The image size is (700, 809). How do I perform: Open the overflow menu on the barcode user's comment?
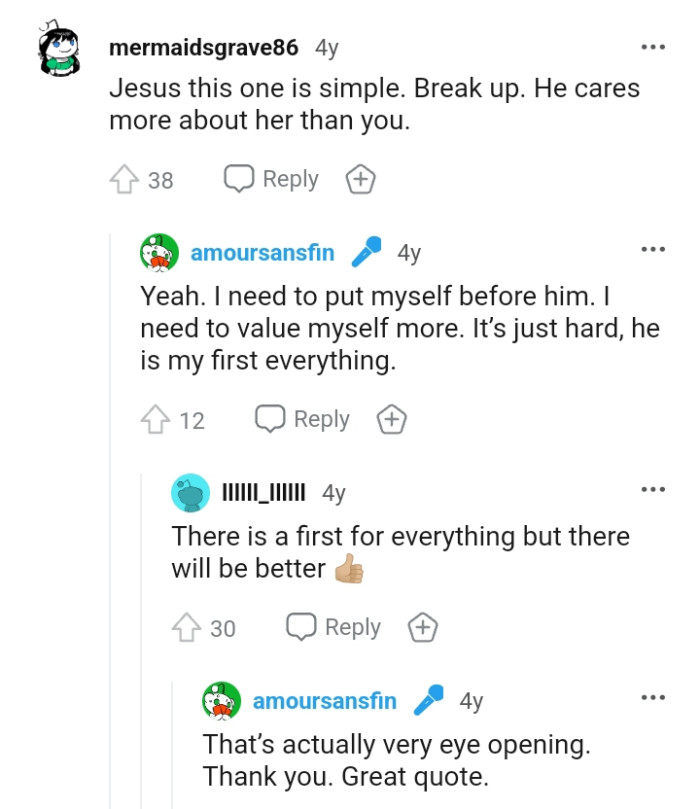click(x=653, y=488)
